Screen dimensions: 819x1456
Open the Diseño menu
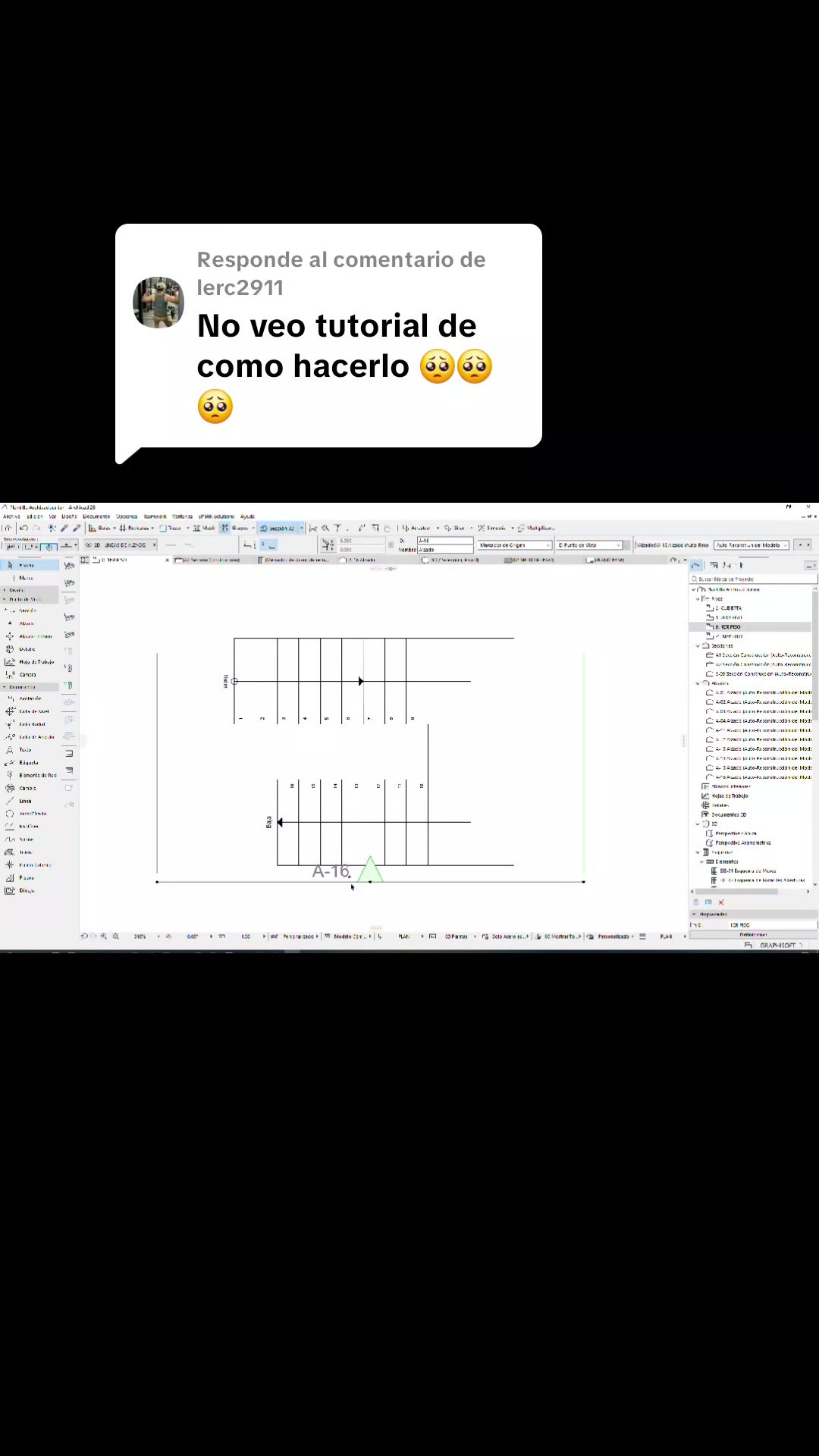pos(69,516)
